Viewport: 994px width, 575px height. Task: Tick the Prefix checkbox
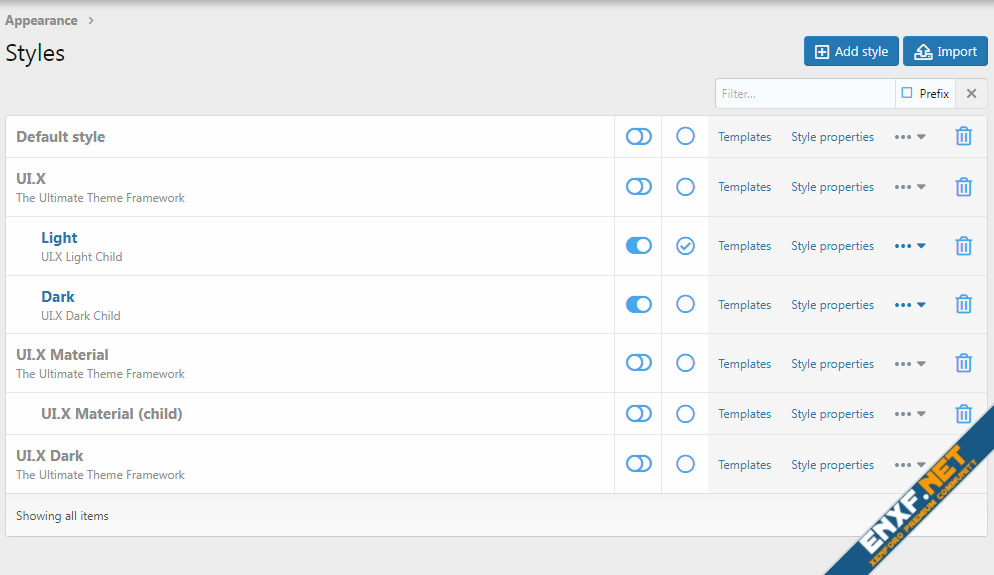point(907,93)
